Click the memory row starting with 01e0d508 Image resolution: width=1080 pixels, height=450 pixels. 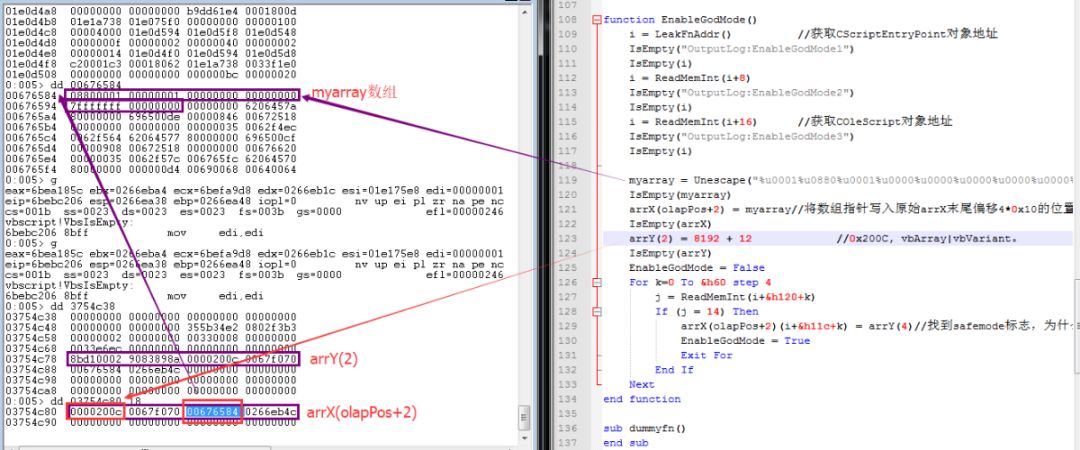151,75
